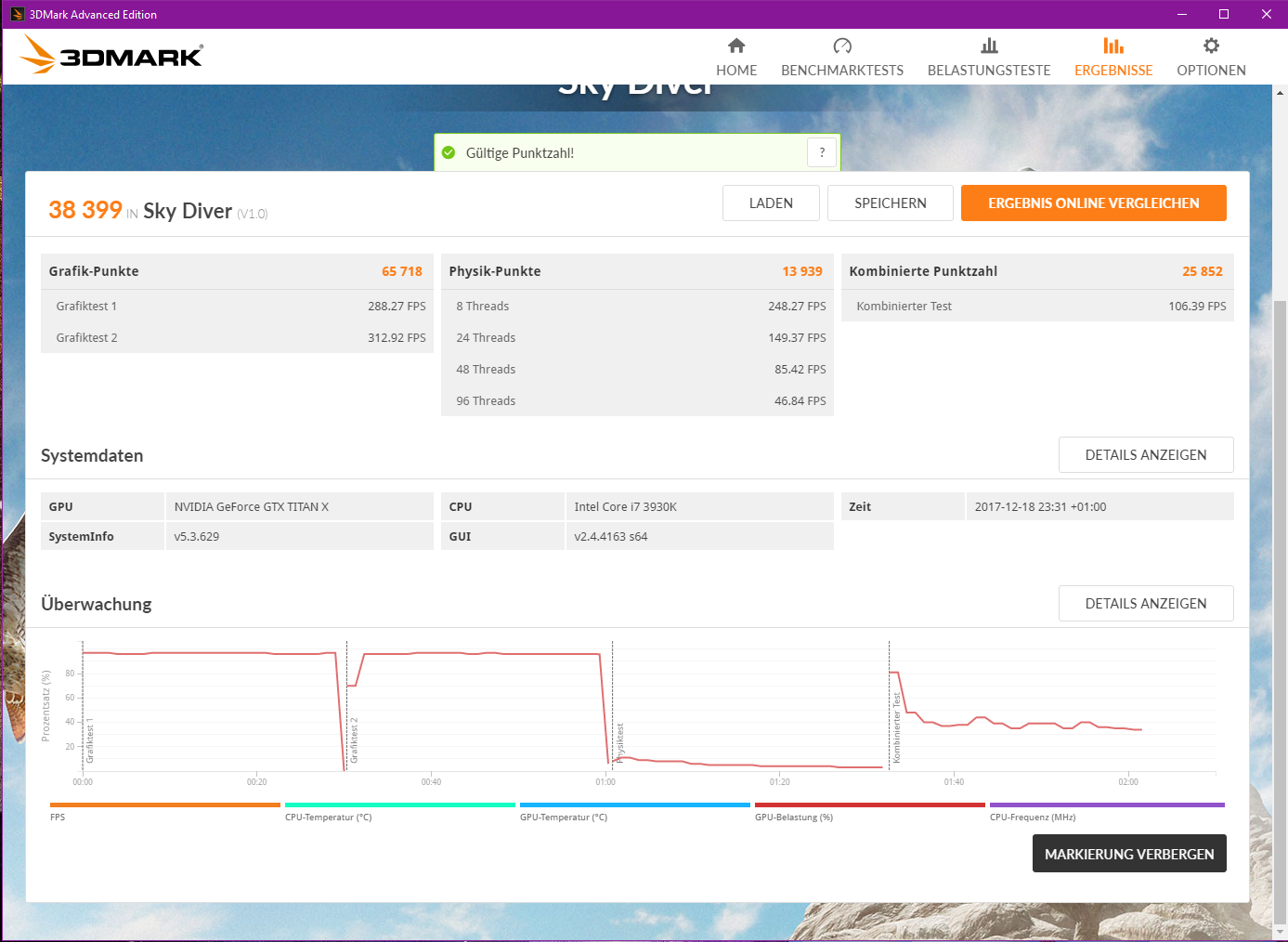Click the Home house icon
1288x942 pixels.
click(736, 46)
